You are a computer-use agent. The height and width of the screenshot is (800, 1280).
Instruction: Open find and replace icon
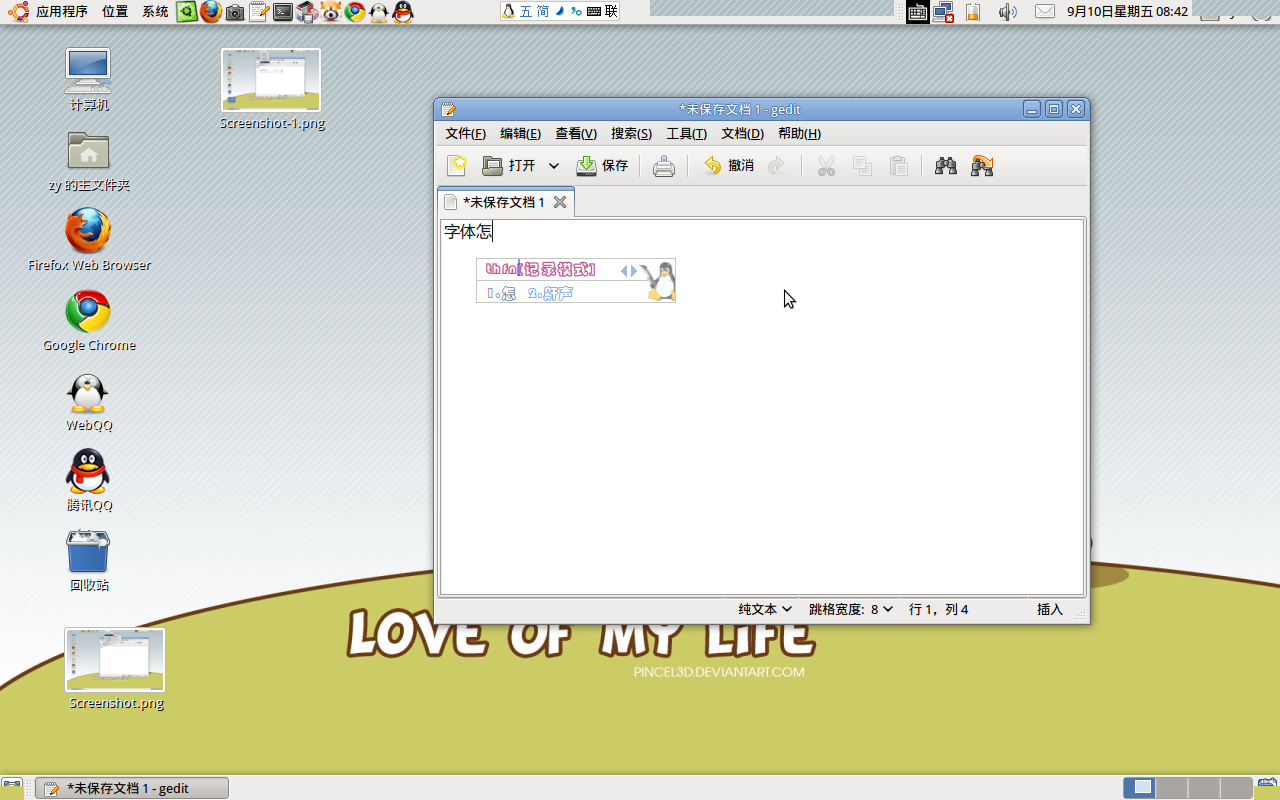tap(982, 166)
